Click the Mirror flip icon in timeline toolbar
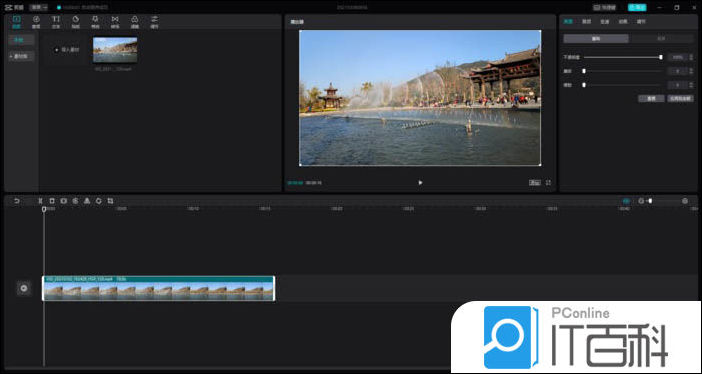Screen dimensions: 702x374 click(x=87, y=201)
